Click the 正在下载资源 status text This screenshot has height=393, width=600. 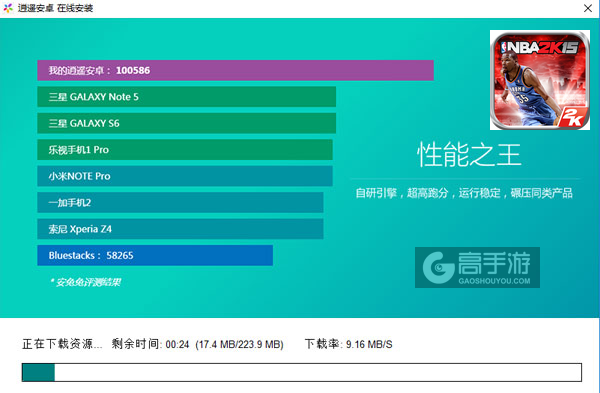[x=62, y=344]
